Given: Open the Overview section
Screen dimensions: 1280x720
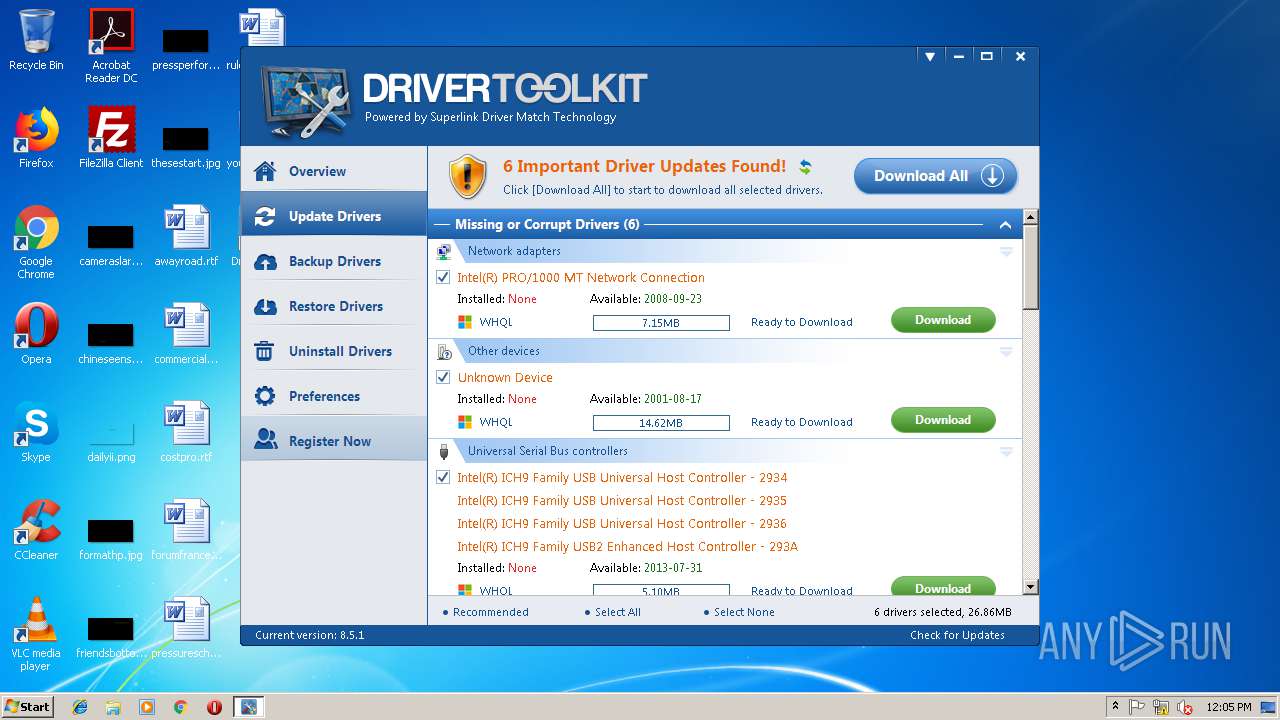Looking at the screenshot, I should [x=334, y=171].
